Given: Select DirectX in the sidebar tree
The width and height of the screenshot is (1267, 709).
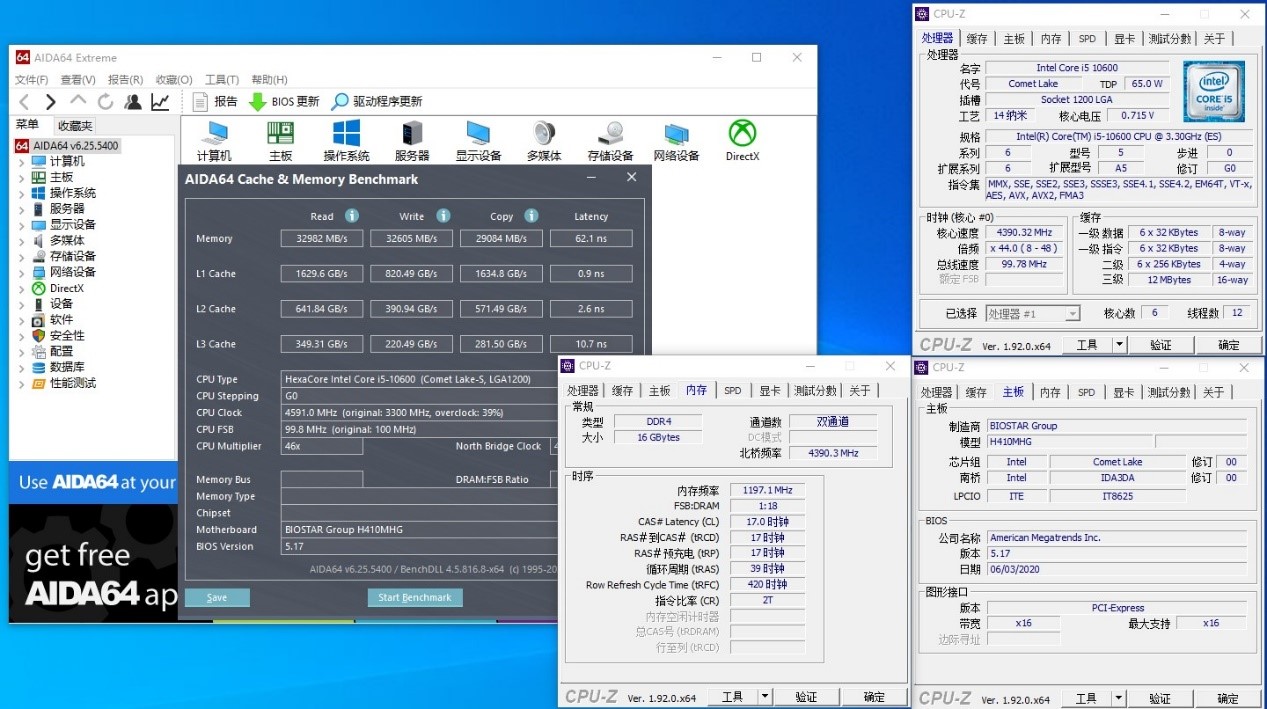Looking at the screenshot, I should point(67,289).
